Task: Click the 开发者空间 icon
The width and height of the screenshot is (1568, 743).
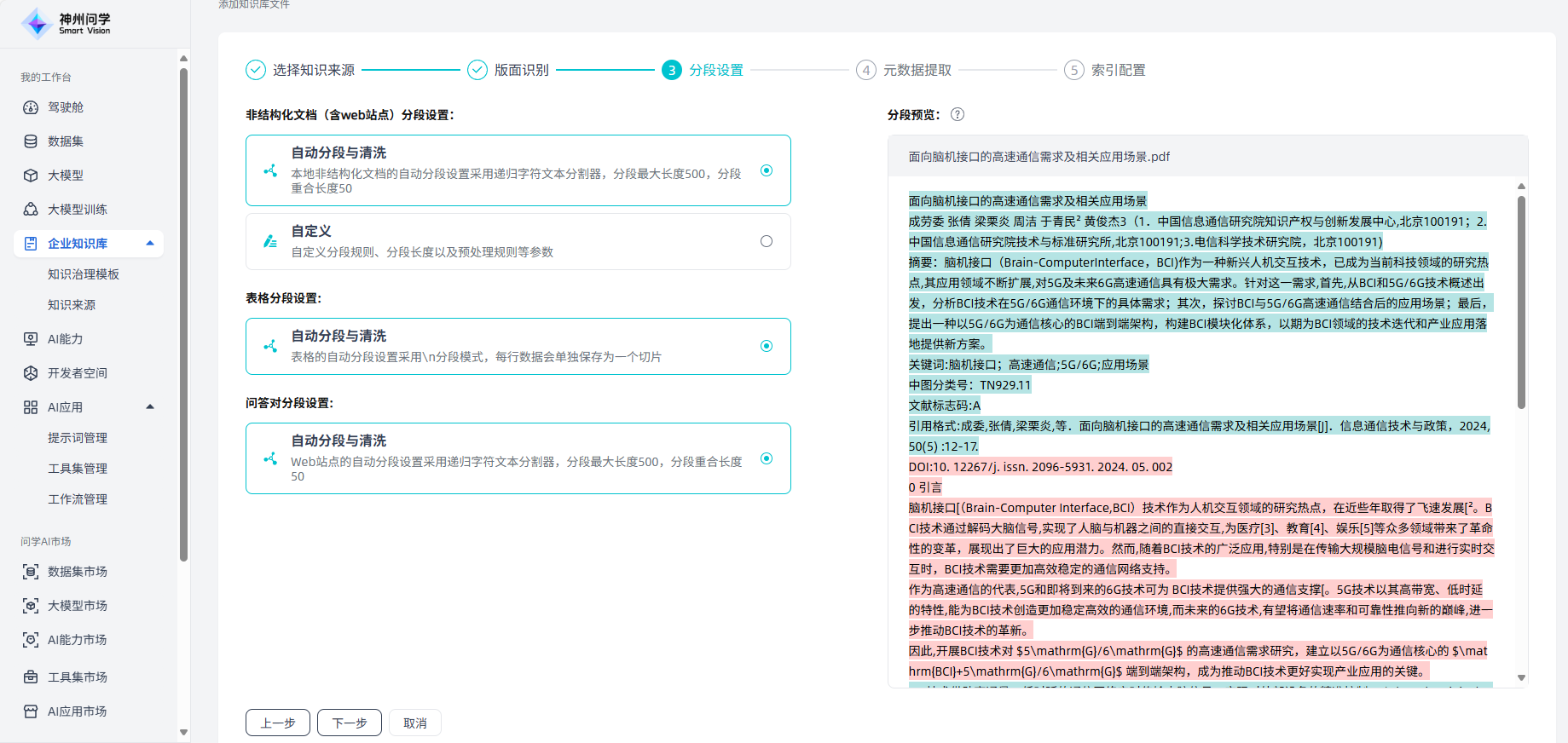Action: 31,373
